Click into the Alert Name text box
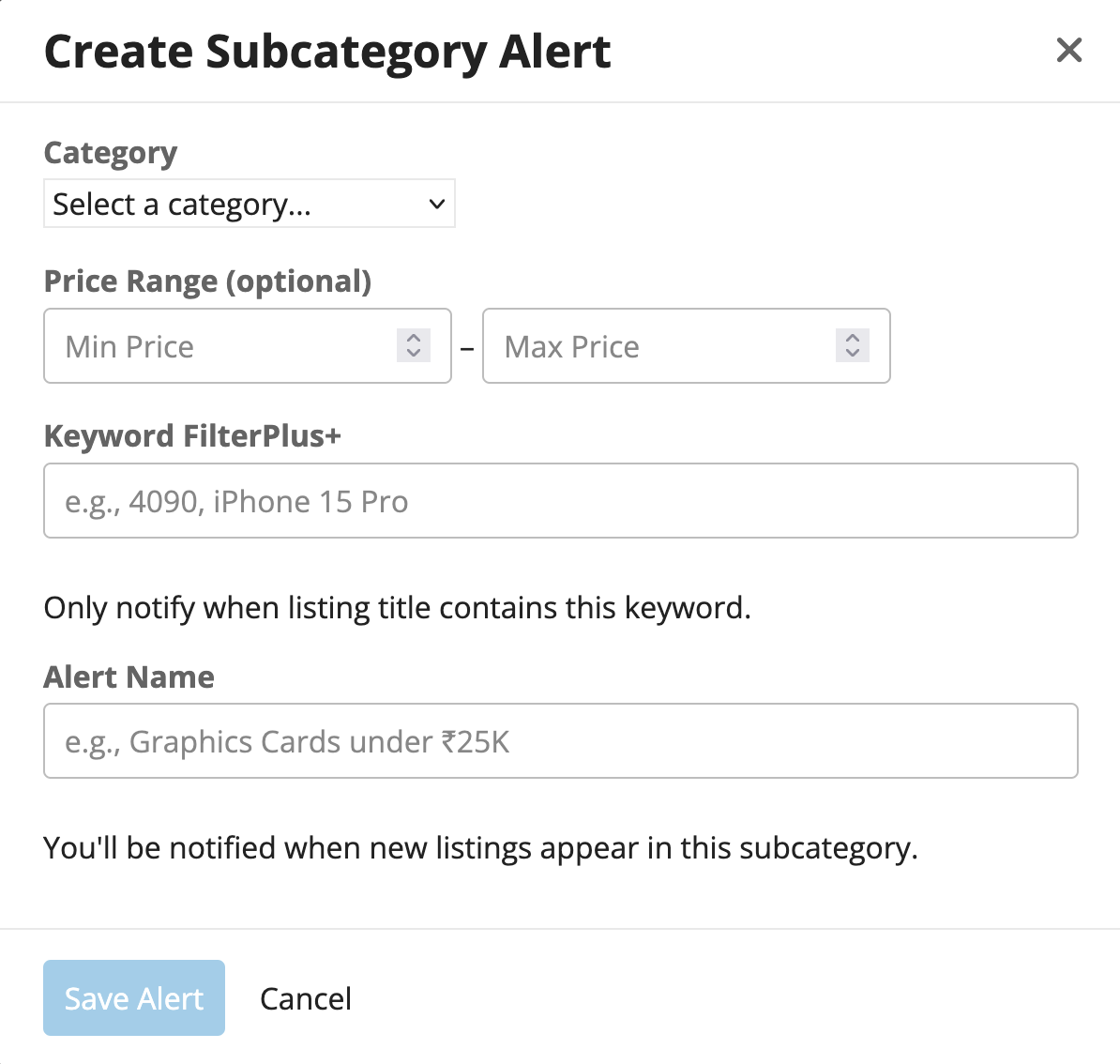This screenshot has width=1120, height=1064. click(x=560, y=741)
